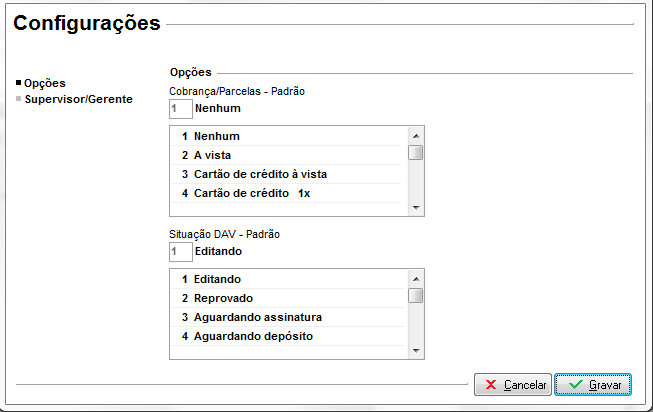Click the Gravar save button
653x412 pixels.
[593, 384]
